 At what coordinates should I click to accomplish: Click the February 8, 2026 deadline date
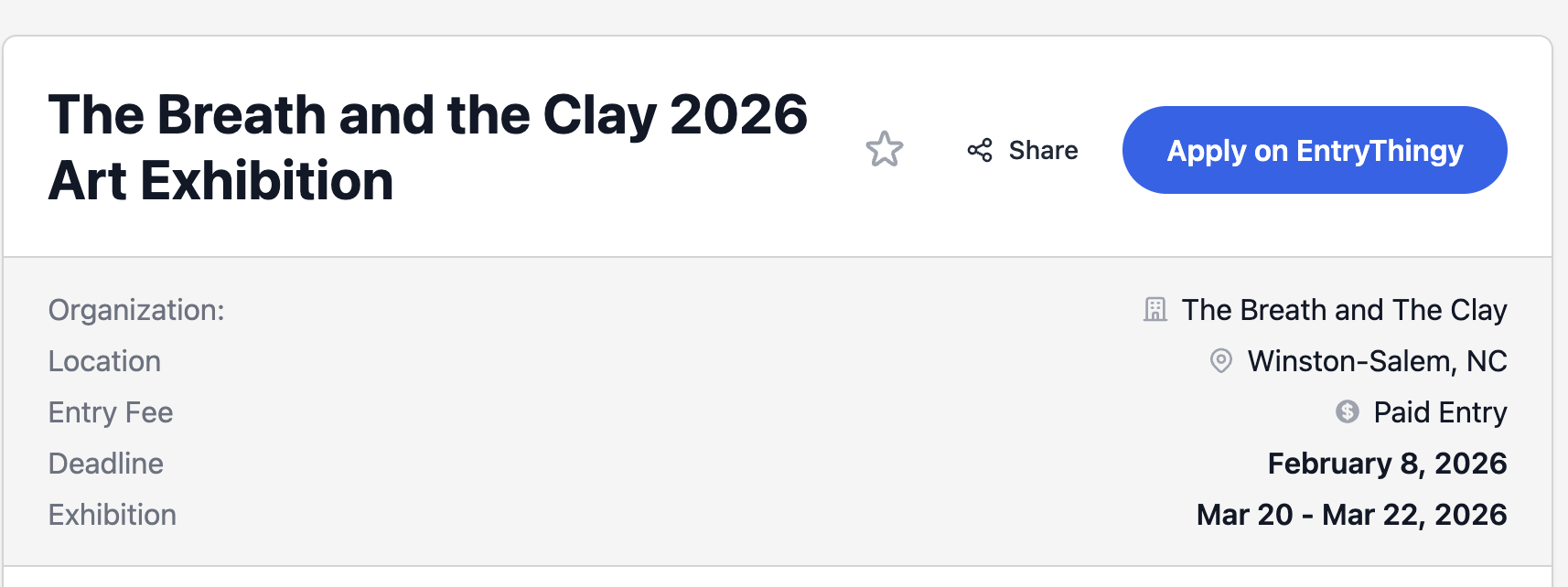[1386, 464]
